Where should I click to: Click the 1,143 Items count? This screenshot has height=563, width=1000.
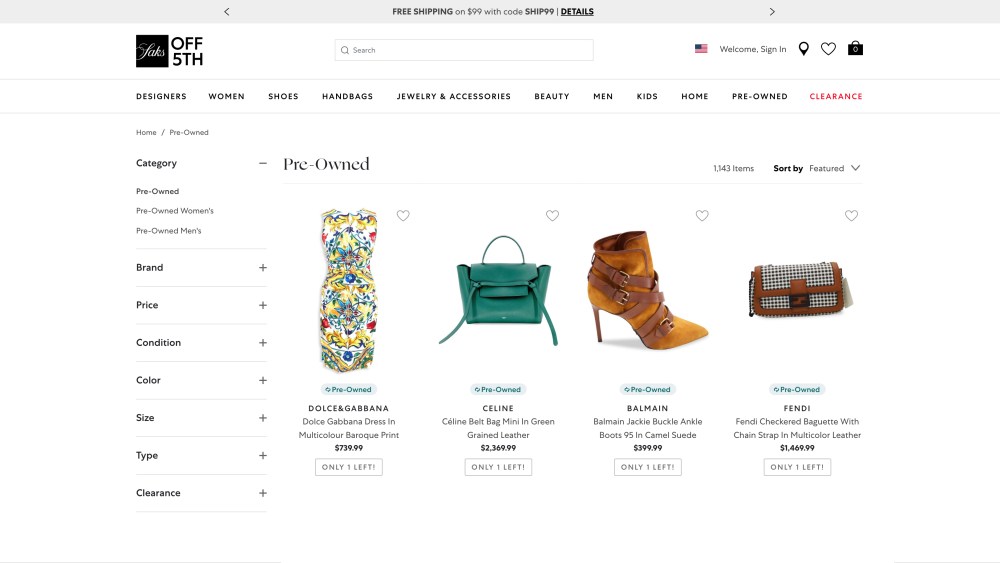733,169
